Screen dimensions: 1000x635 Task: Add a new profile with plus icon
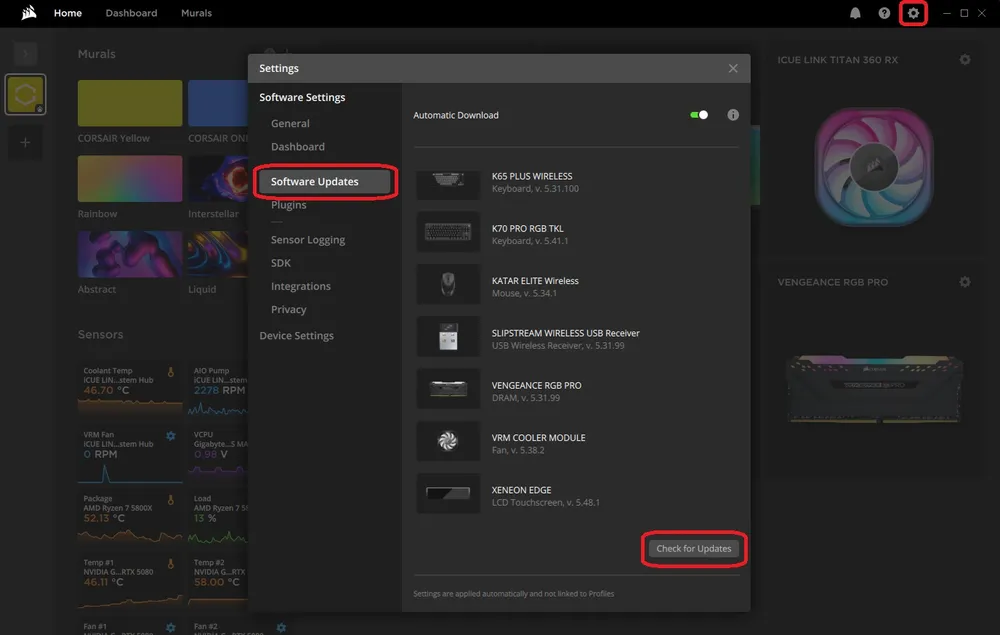[26, 142]
